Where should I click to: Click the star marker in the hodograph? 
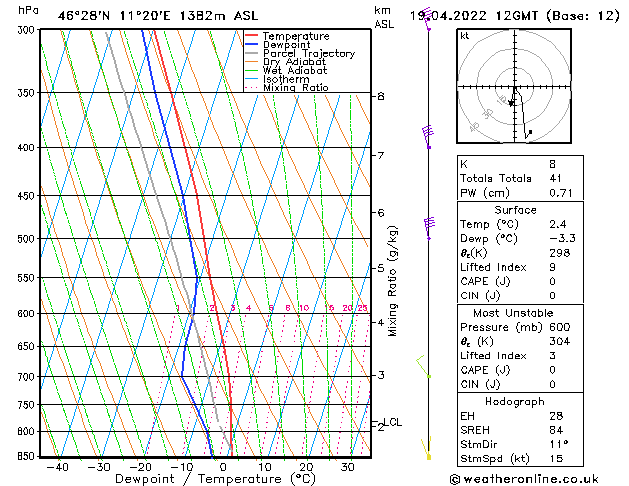click(x=511, y=103)
